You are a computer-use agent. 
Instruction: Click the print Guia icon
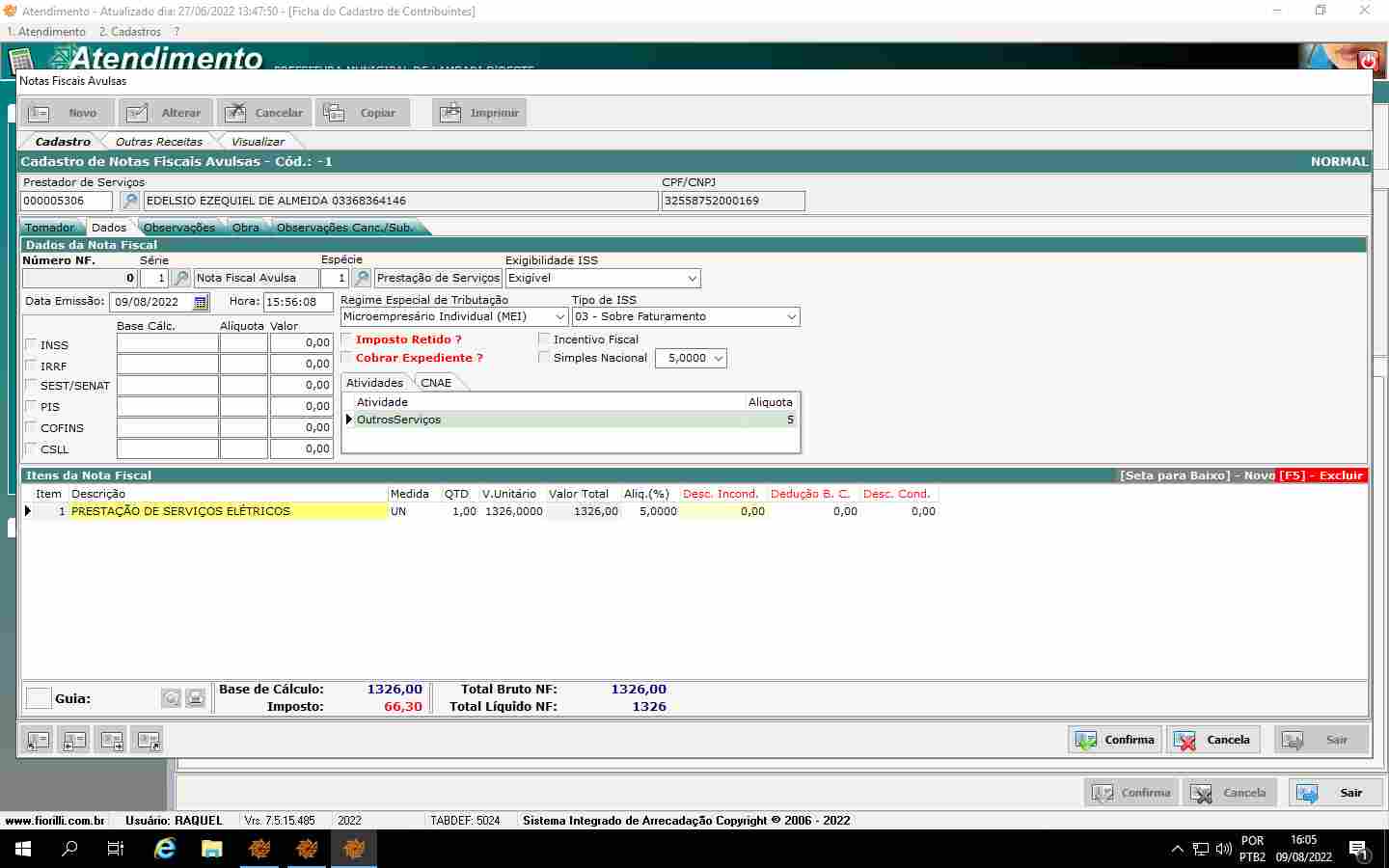click(195, 698)
